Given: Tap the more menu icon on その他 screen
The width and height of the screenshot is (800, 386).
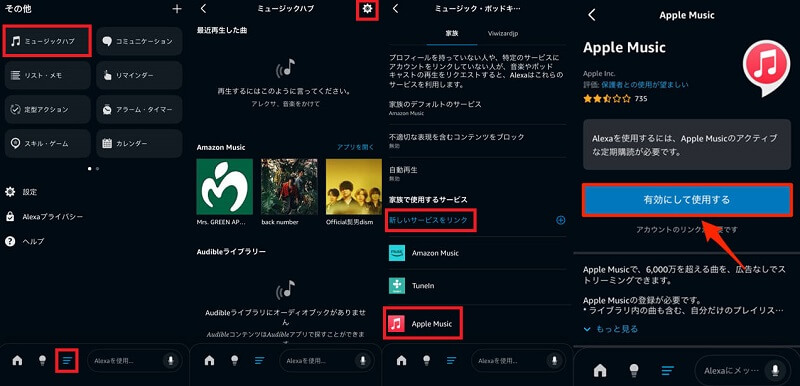Looking at the screenshot, I should [x=67, y=361].
